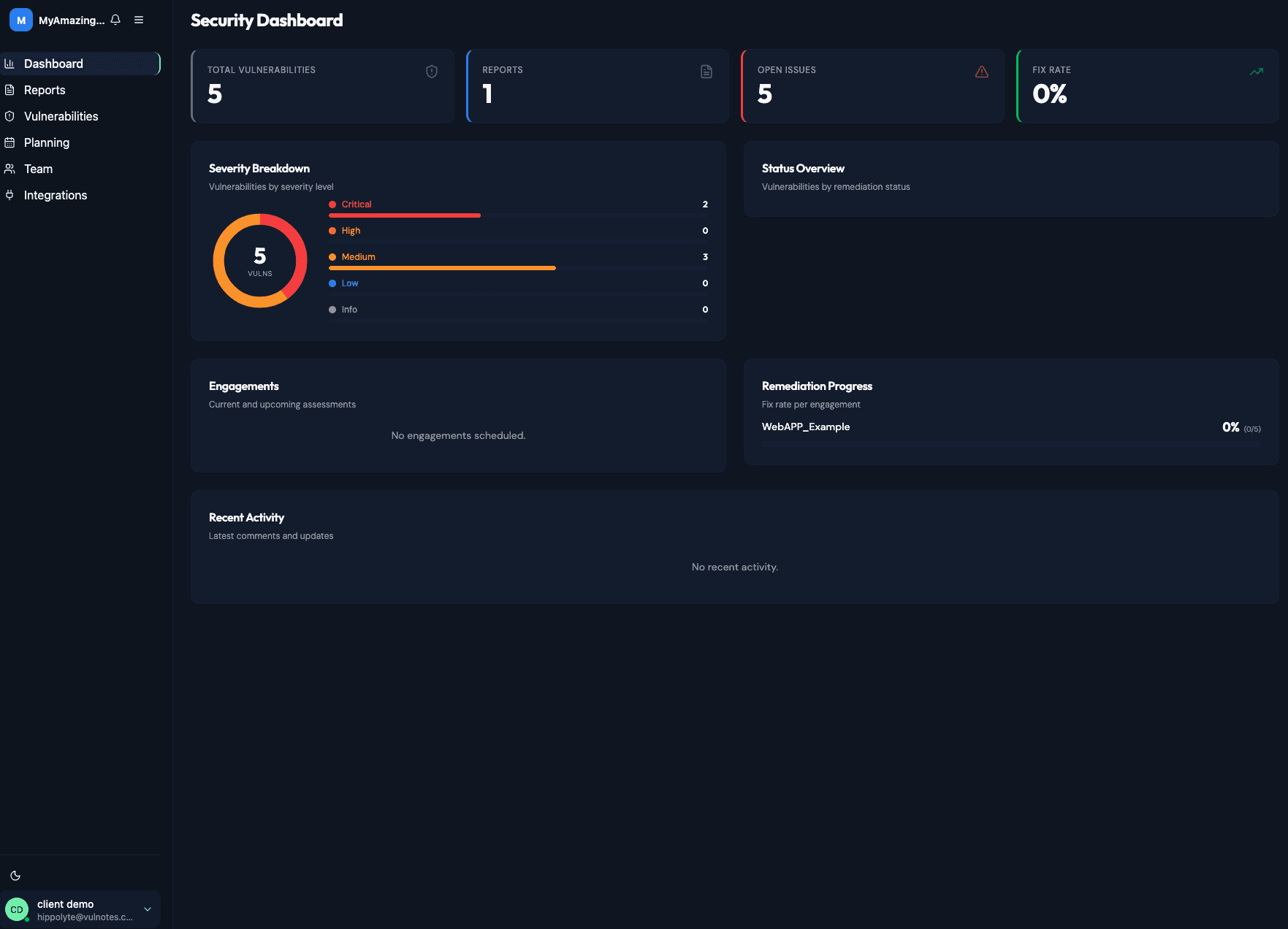
Task: Click the High legend dot
Action: [x=332, y=231]
